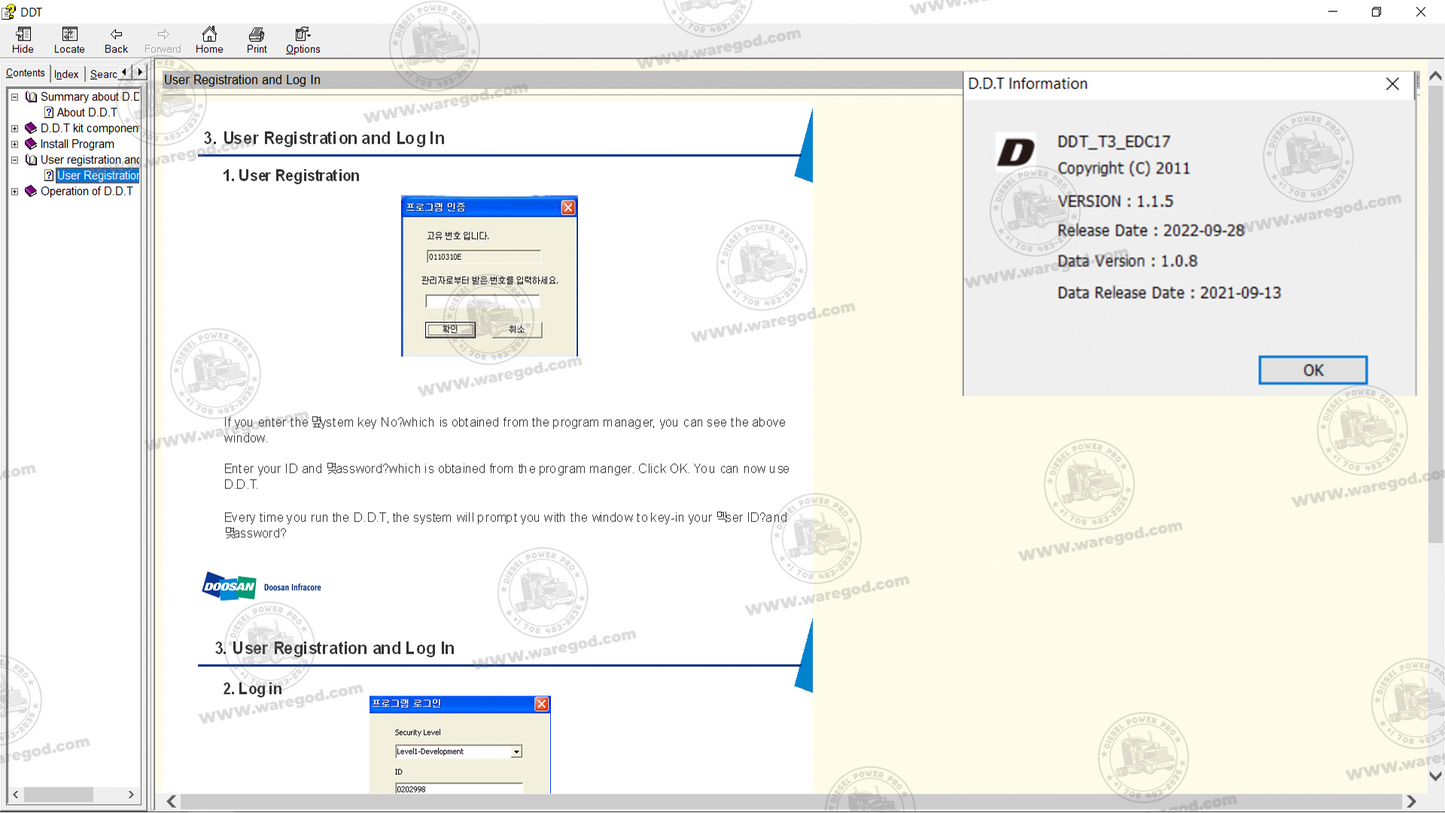1445x813 pixels.
Task: Click the tab strip right scroll arrow
Action: click(x=140, y=72)
